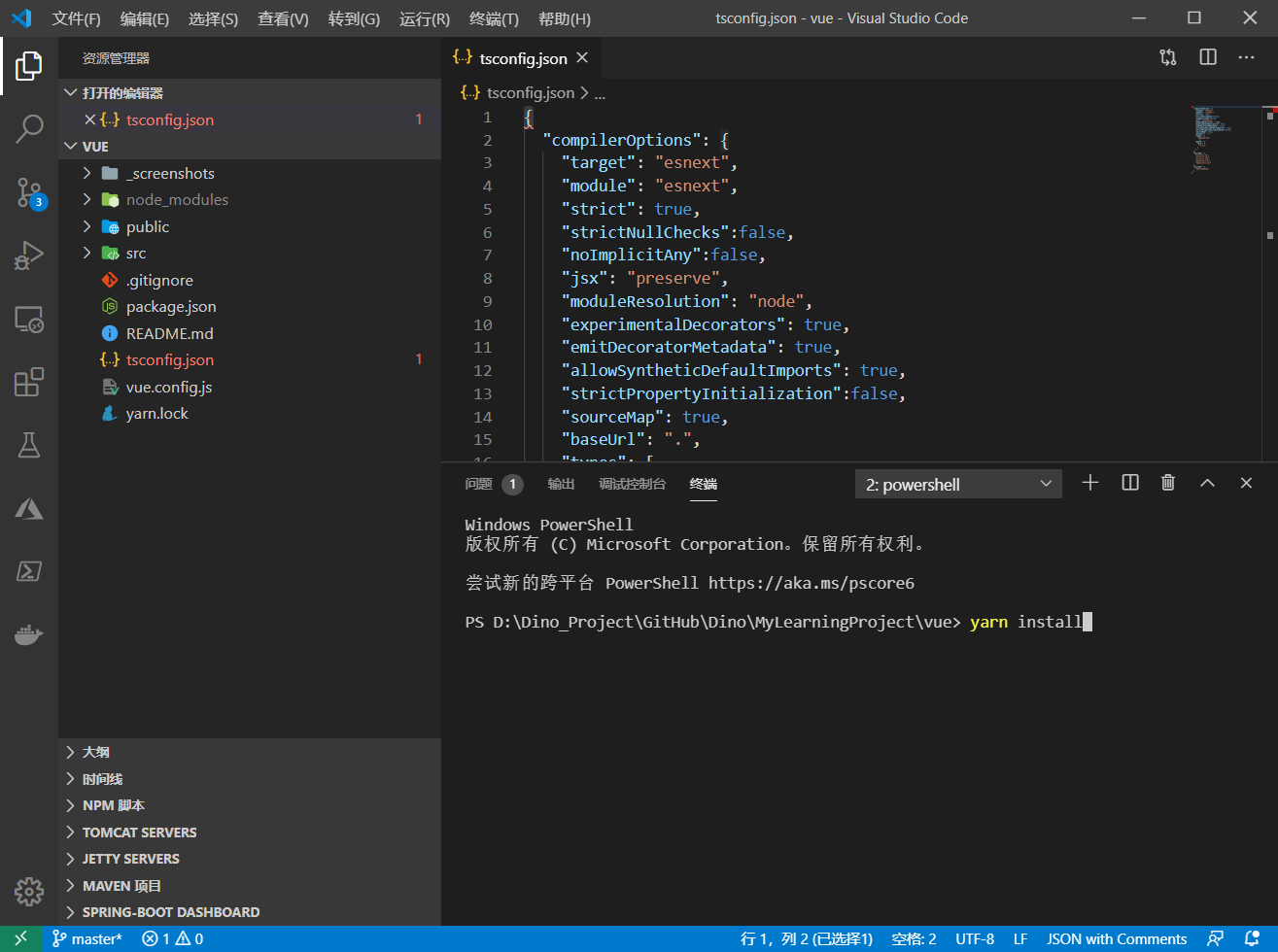Expand the Timeline section

point(250,779)
